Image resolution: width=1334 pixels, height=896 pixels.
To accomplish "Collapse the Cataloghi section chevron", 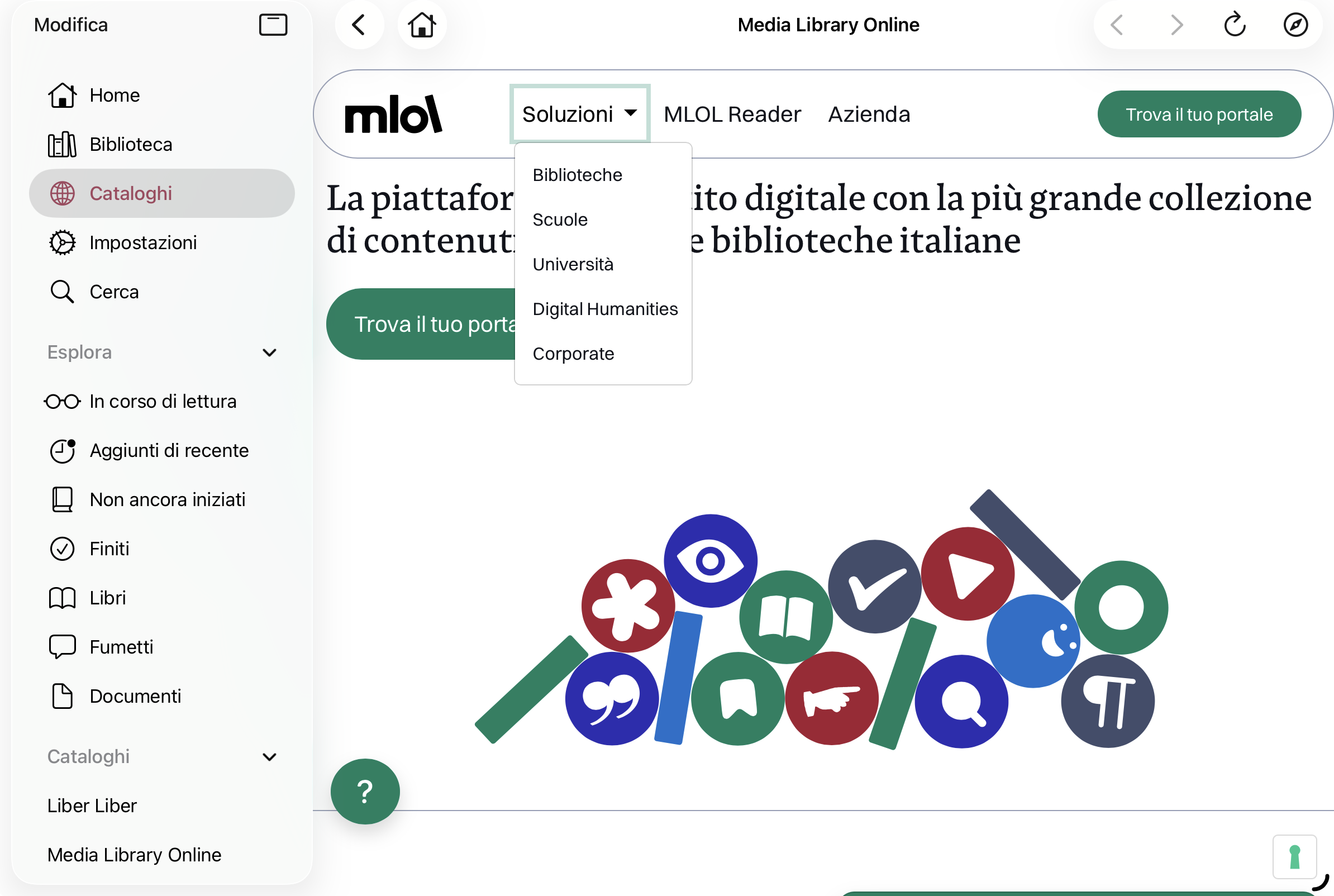I will pyautogui.click(x=270, y=757).
